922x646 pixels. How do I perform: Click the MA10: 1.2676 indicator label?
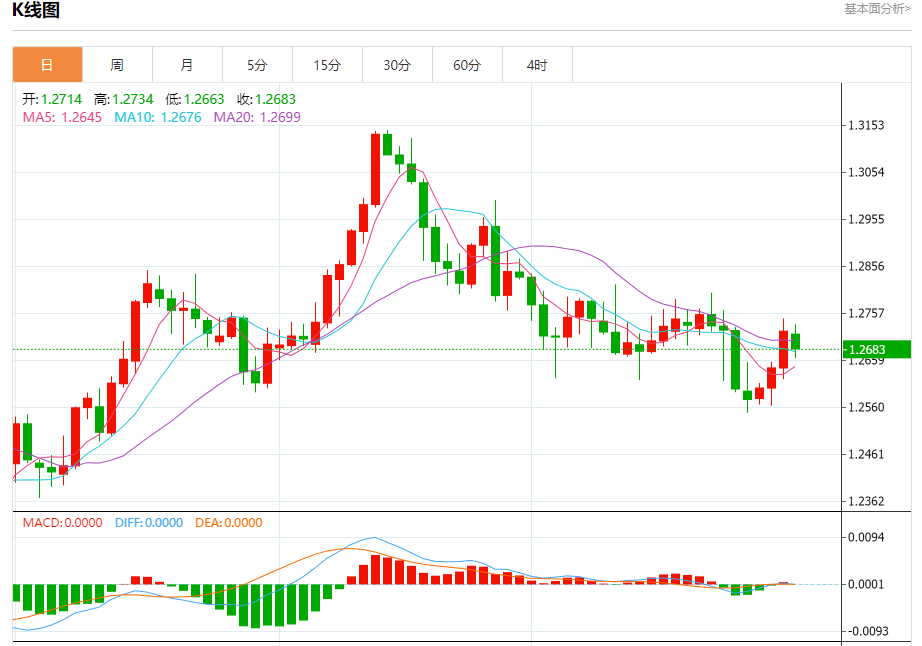[x=158, y=117]
